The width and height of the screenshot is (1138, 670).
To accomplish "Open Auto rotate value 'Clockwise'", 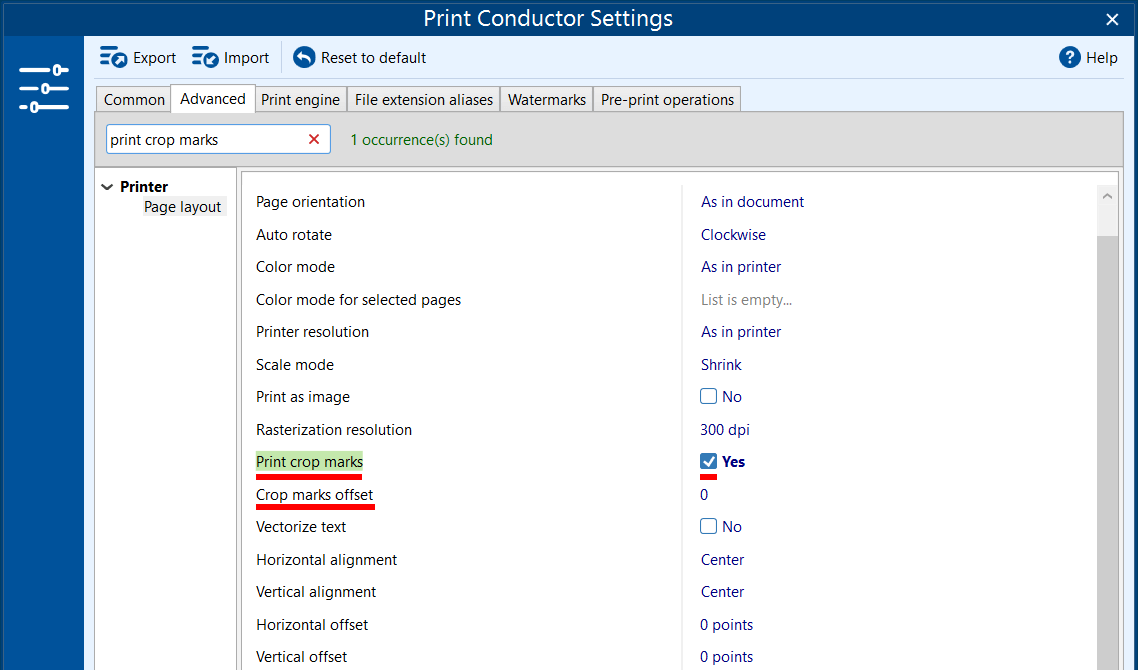I will tap(733, 235).
